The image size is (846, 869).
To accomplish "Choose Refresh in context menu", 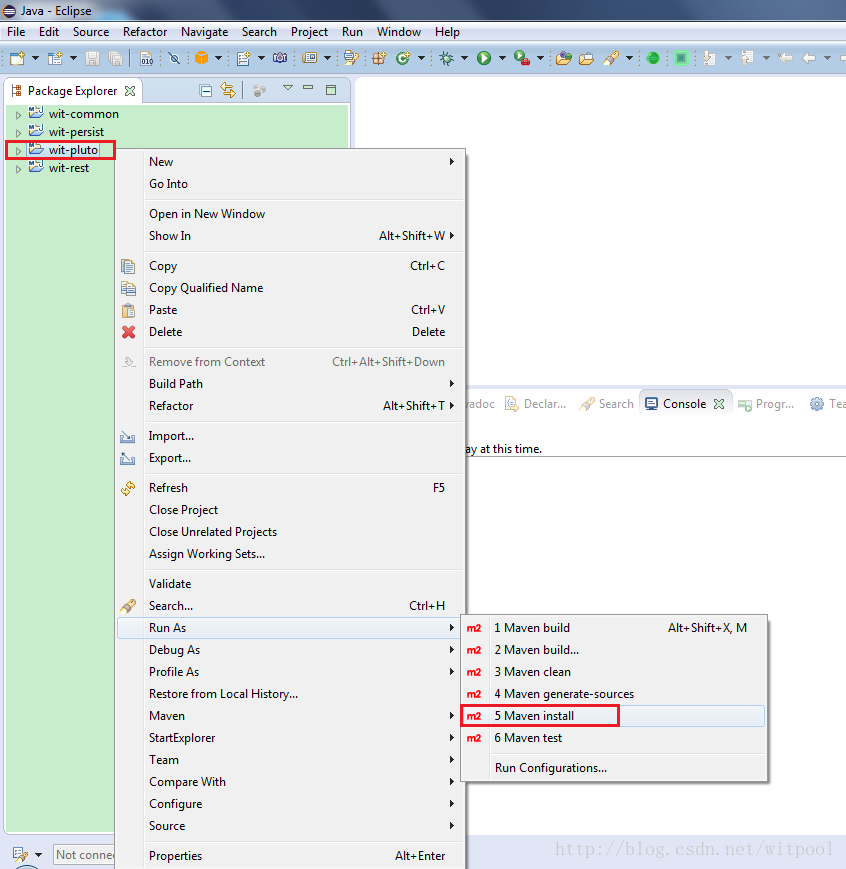I will click(x=290, y=488).
